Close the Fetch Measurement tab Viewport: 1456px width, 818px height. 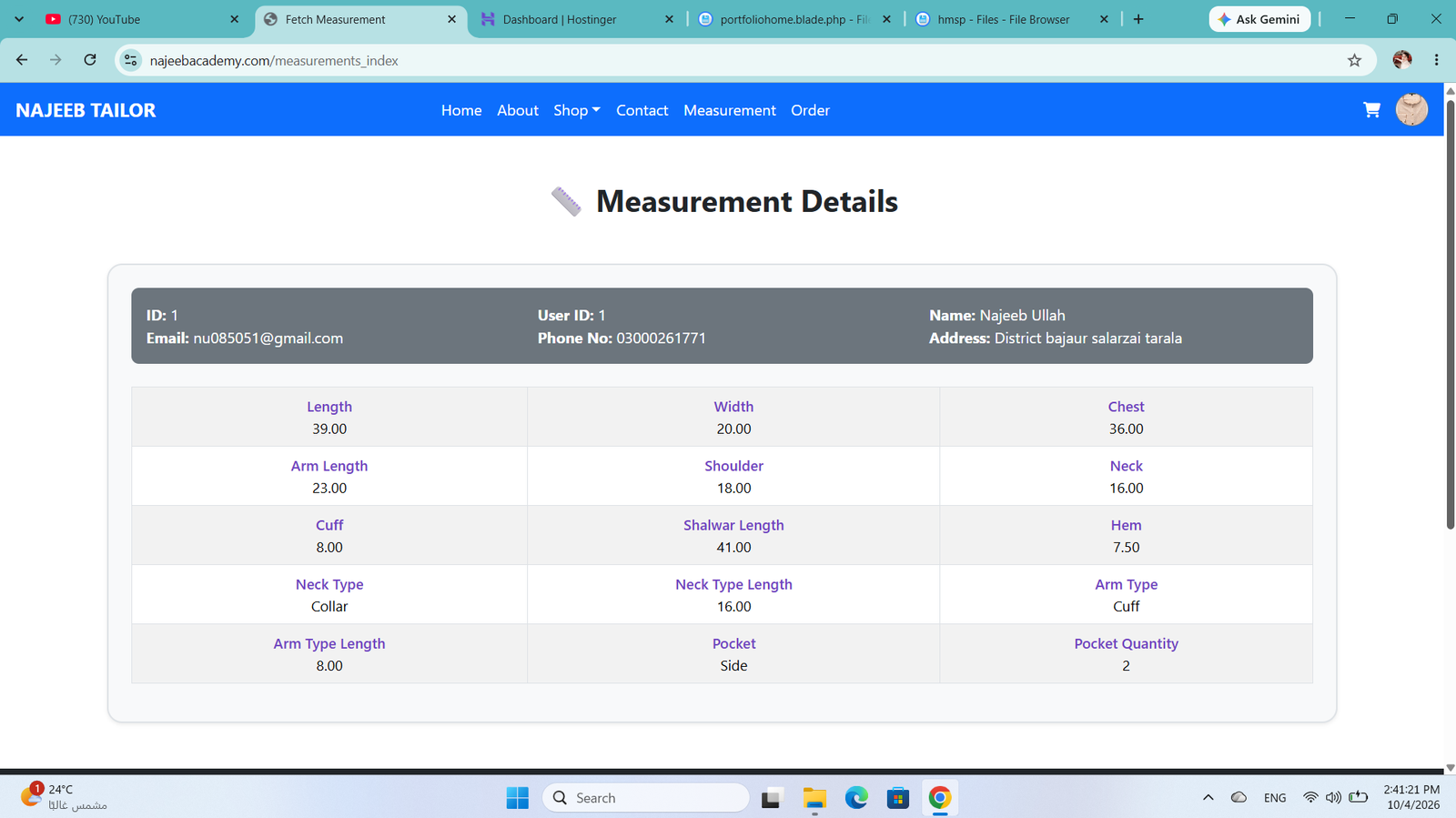pos(452,19)
